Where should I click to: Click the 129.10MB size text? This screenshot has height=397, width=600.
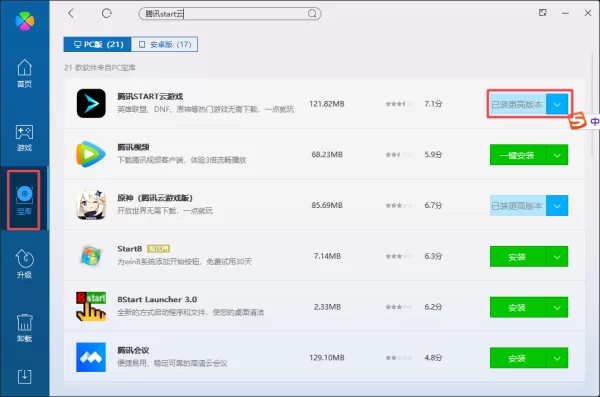coord(327,358)
